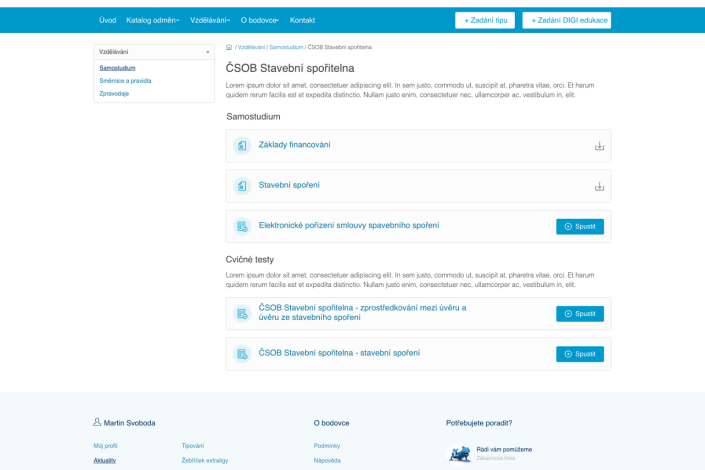Click the Samostudium section heading
The width and height of the screenshot is (705, 470).
pyautogui.click(x=253, y=116)
